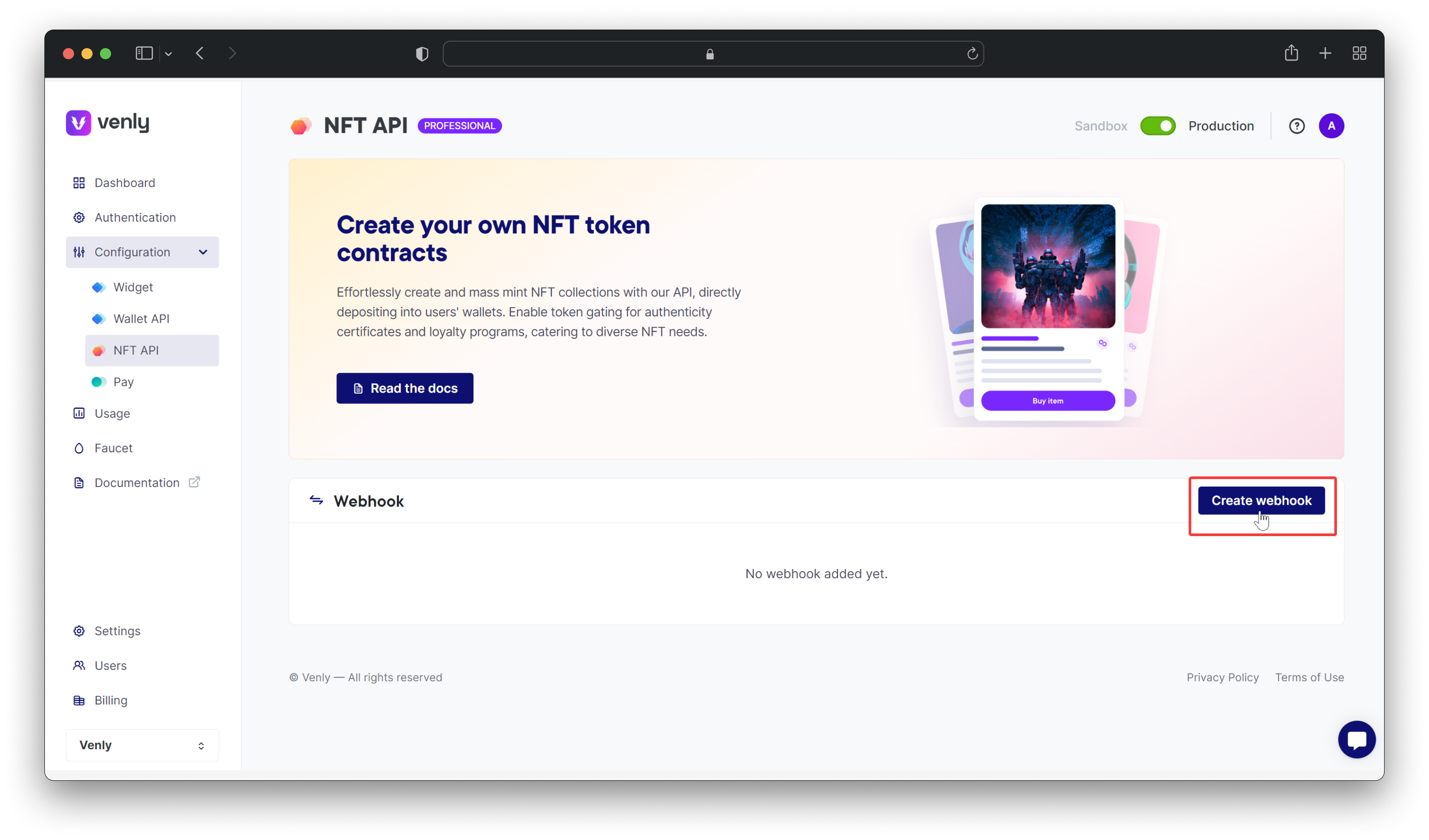
Task: Click the live chat bubble icon
Action: (1357, 740)
